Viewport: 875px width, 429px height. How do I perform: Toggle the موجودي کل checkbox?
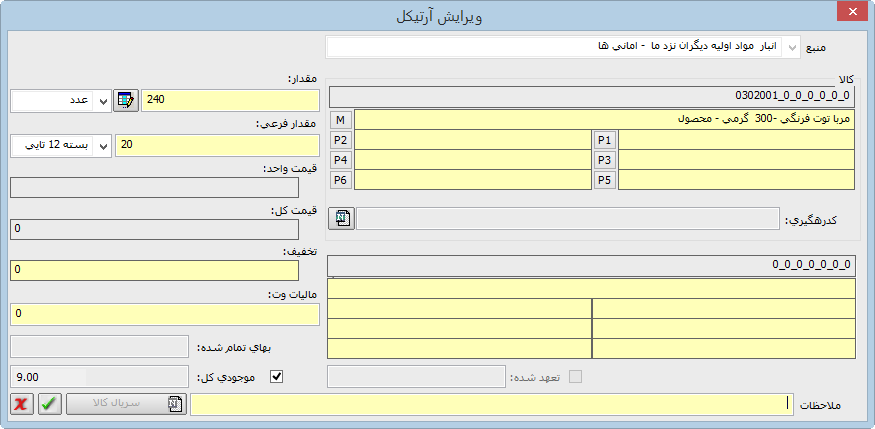coord(276,377)
